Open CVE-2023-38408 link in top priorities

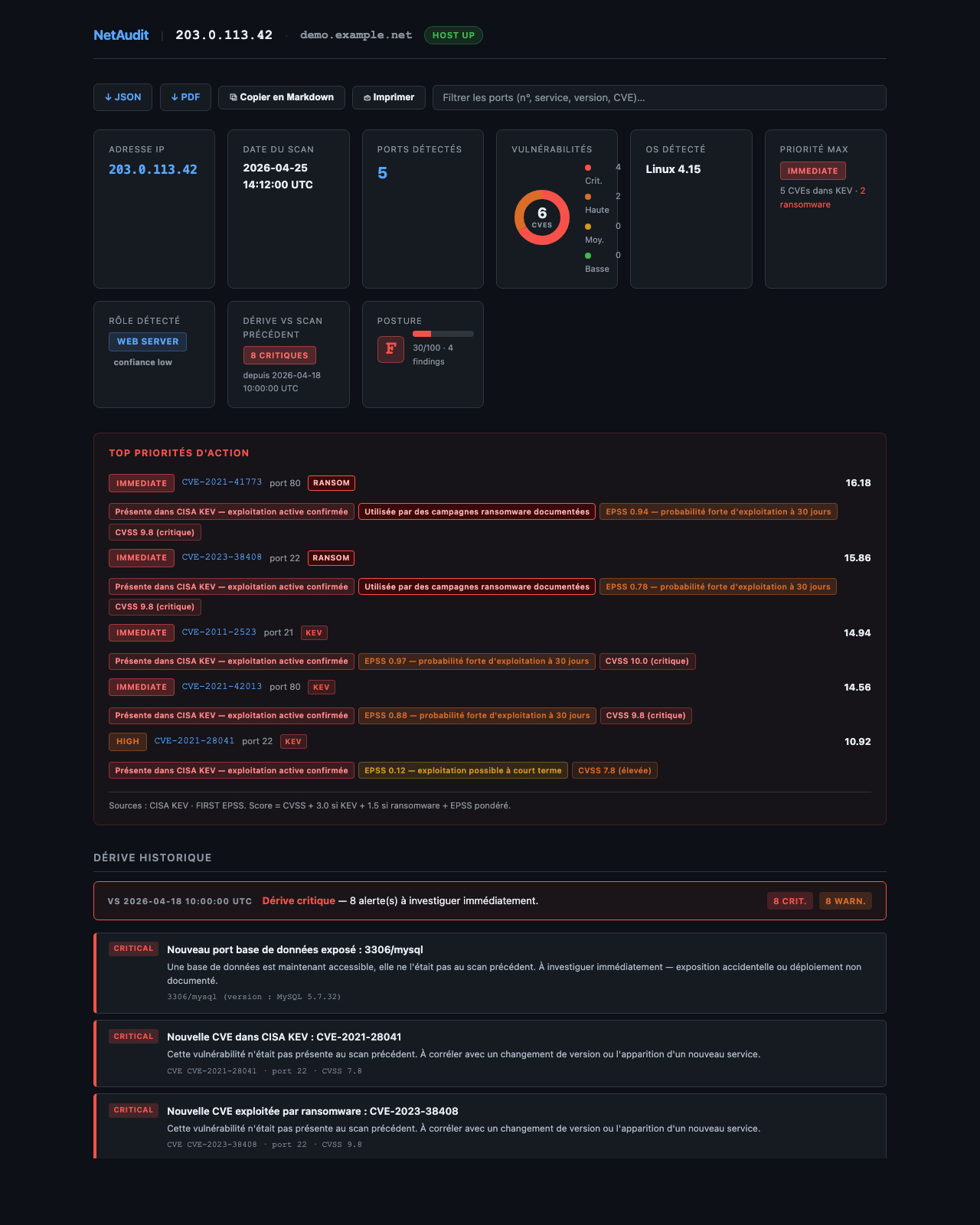222,557
